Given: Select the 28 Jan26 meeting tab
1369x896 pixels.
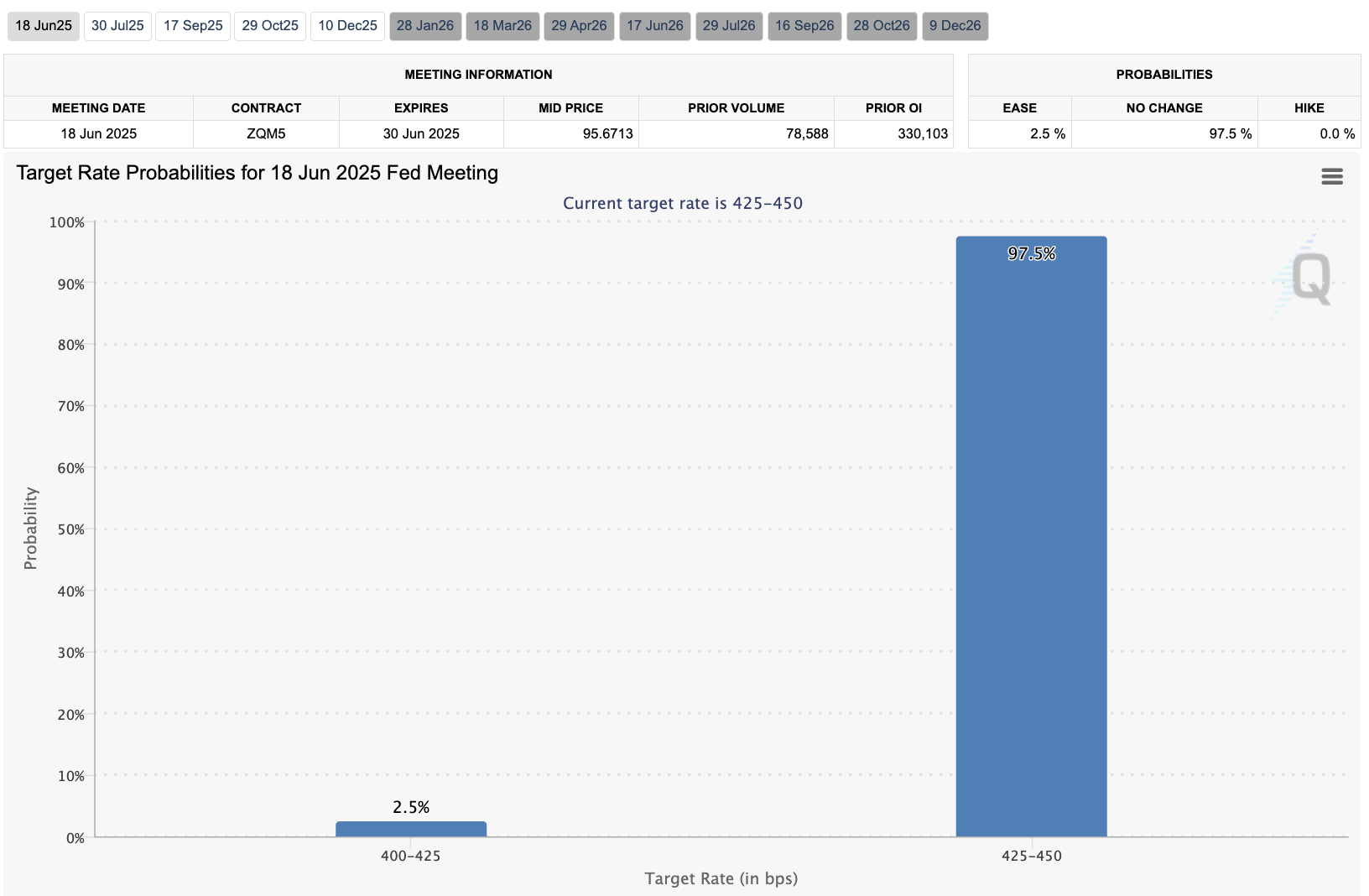Looking at the screenshot, I should pos(424,26).
